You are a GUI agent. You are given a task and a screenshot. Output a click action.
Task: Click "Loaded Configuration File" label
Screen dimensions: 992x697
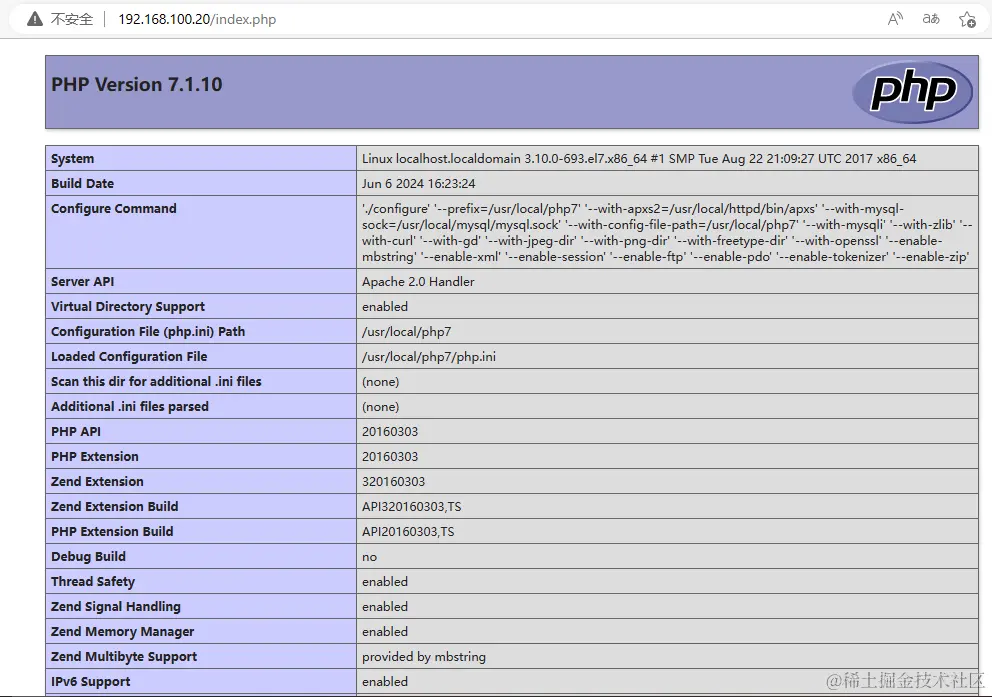coord(129,357)
